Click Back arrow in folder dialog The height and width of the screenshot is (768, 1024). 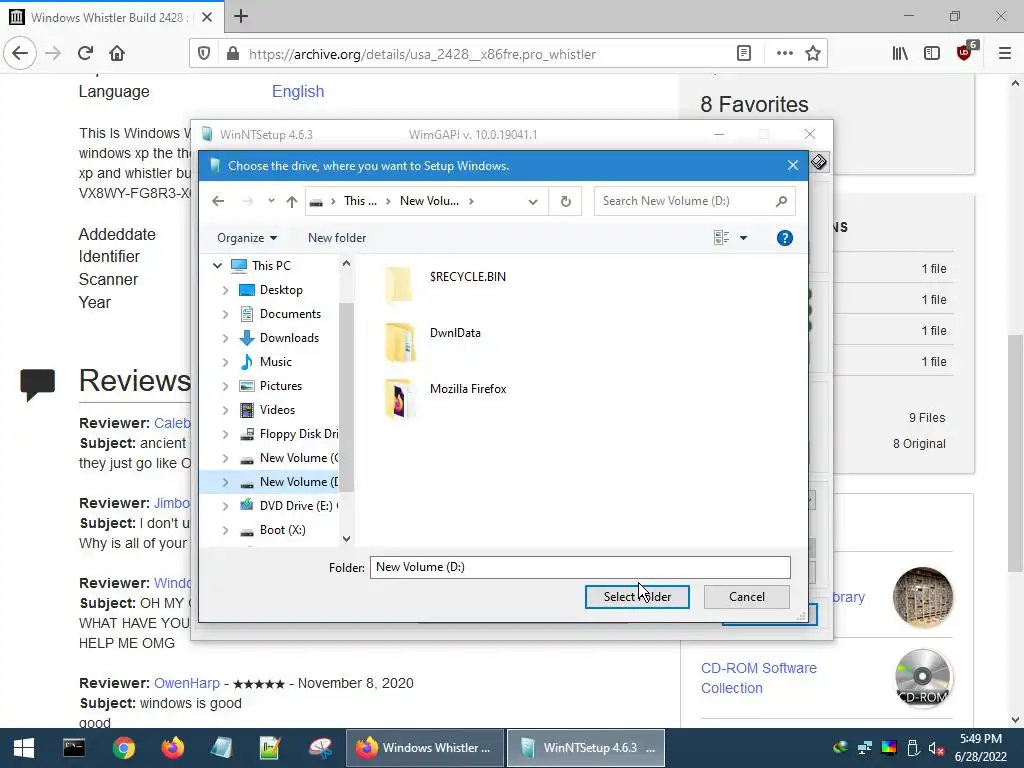point(218,201)
